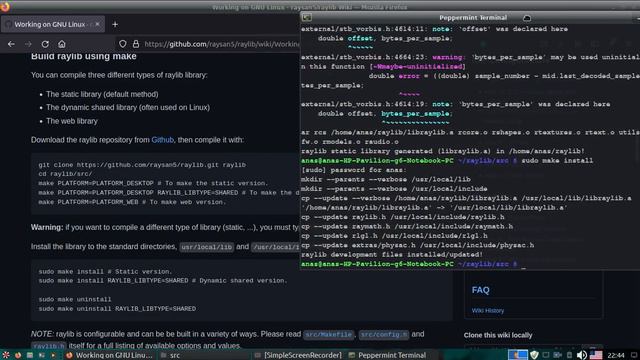Click the icon right of Peppermint Terminal title
Viewport: 640px width, 360px height.
(527, 18)
